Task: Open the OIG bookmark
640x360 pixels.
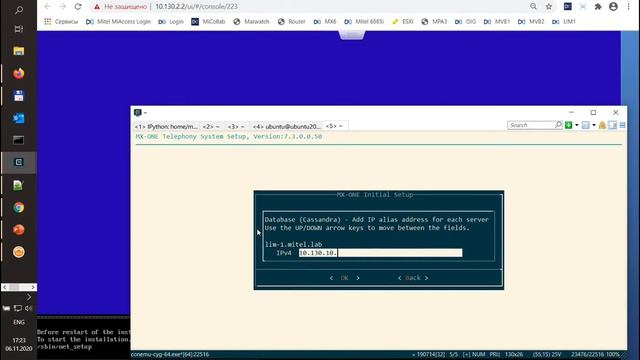Action: (x=465, y=22)
